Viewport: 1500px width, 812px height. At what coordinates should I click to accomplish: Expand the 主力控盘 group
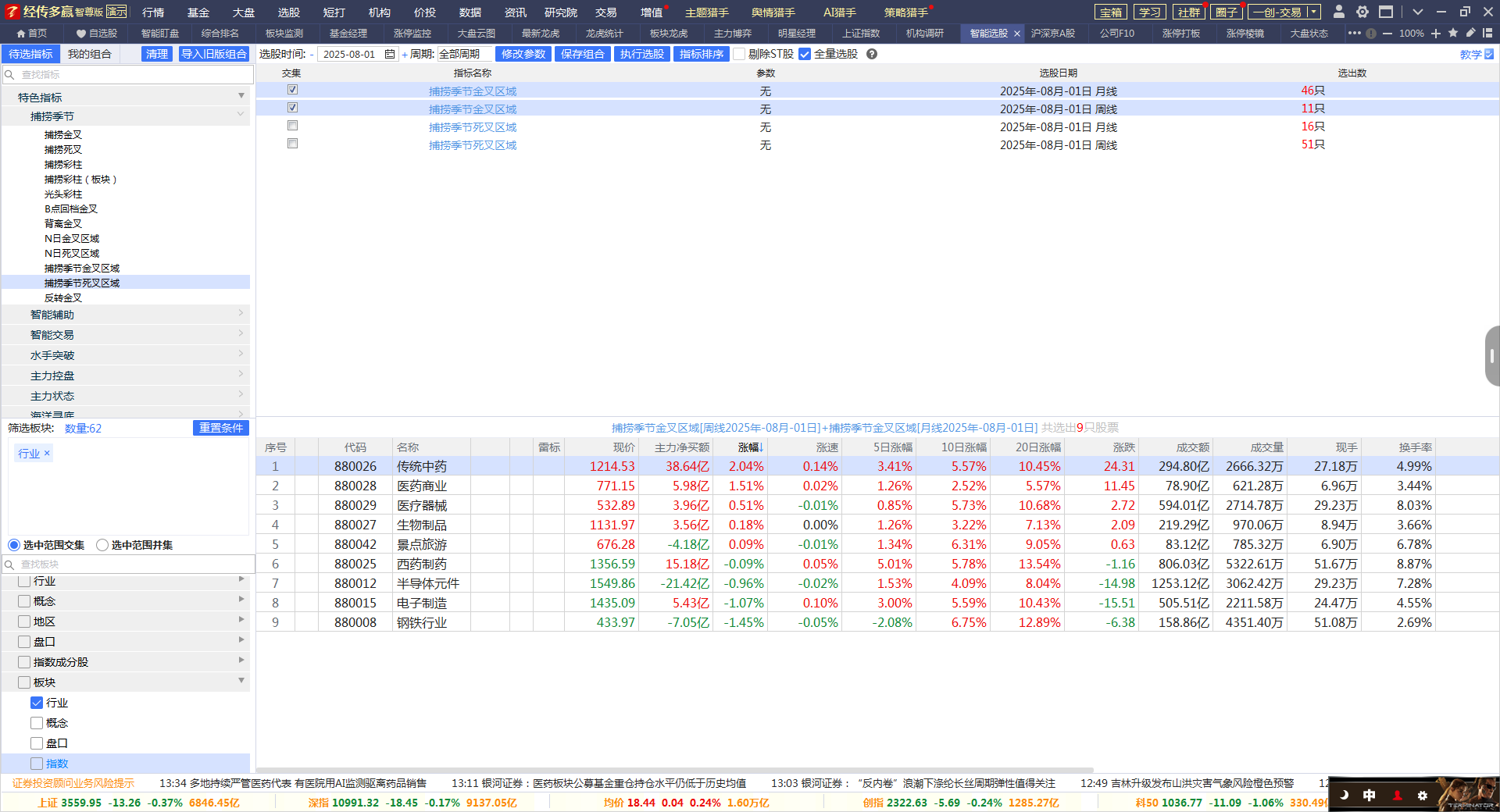(241, 374)
